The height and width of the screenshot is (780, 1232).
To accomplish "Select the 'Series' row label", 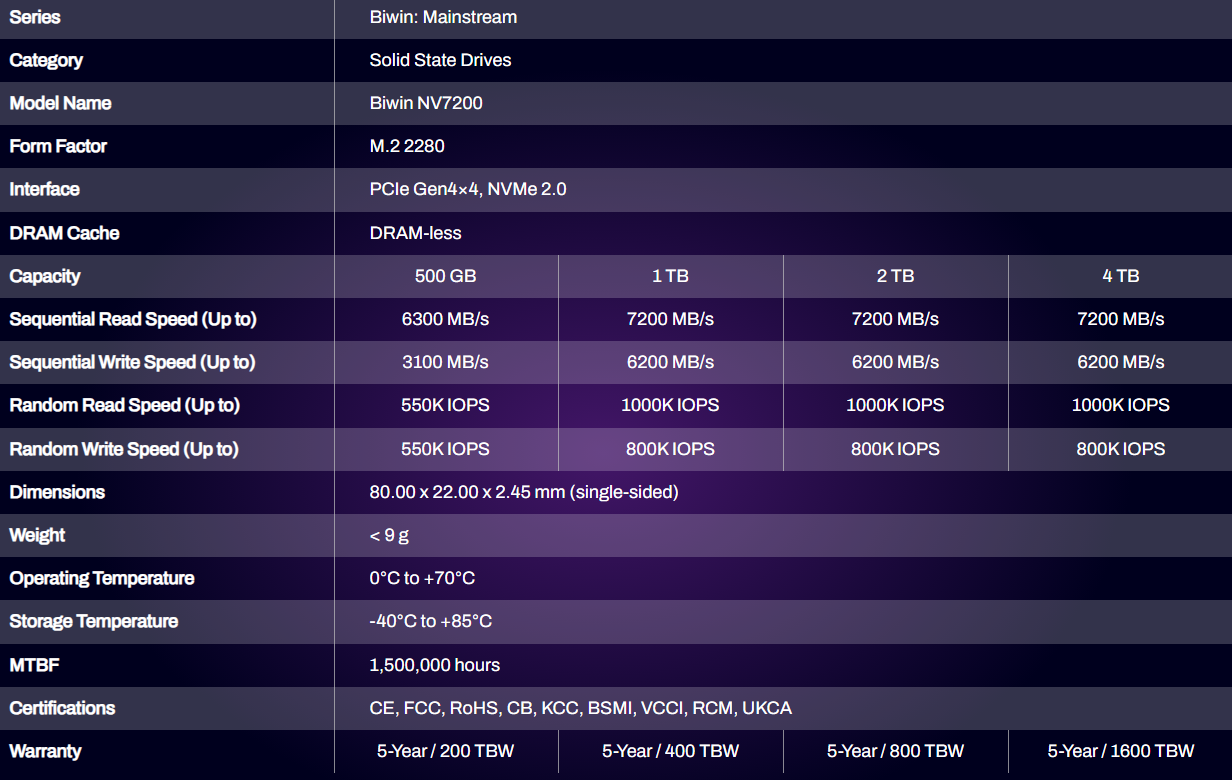I will click(35, 17).
